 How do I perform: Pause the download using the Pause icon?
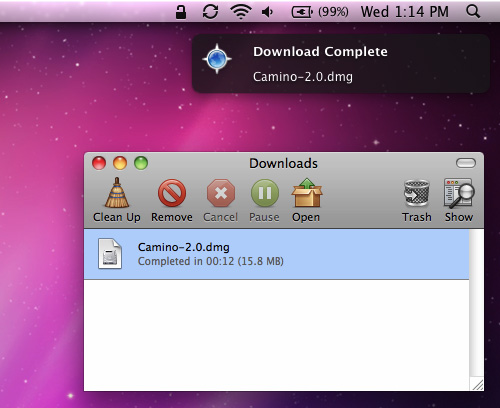265,193
